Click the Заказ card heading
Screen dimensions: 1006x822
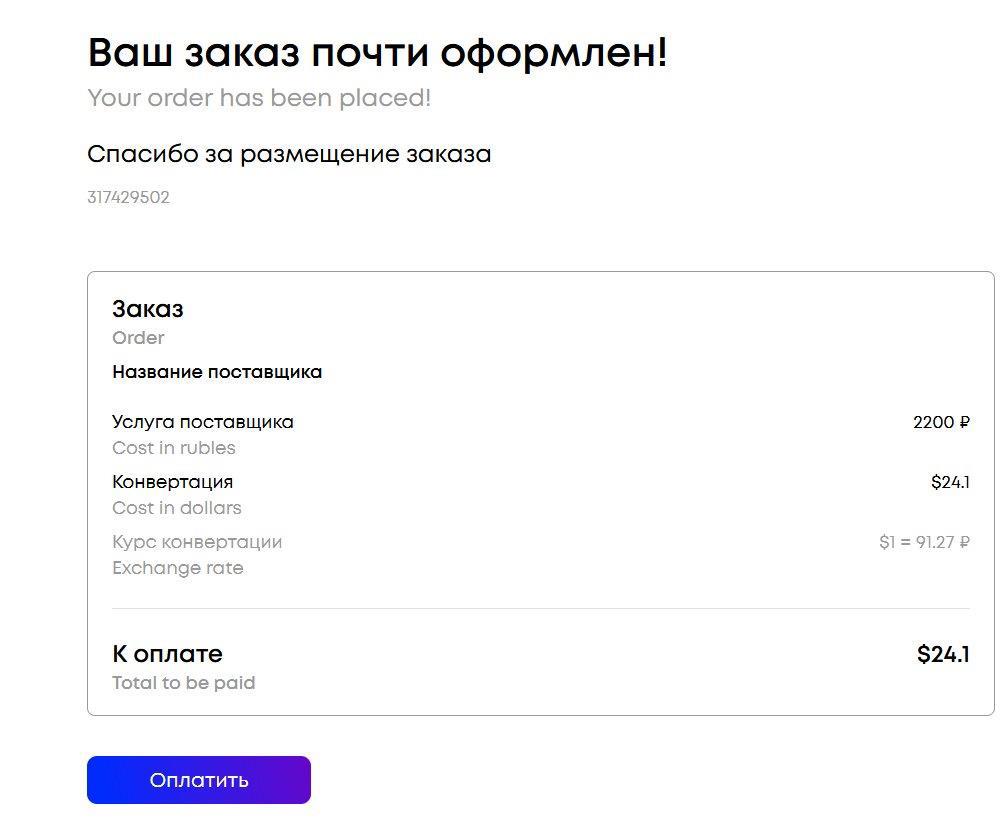tap(148, 309)
